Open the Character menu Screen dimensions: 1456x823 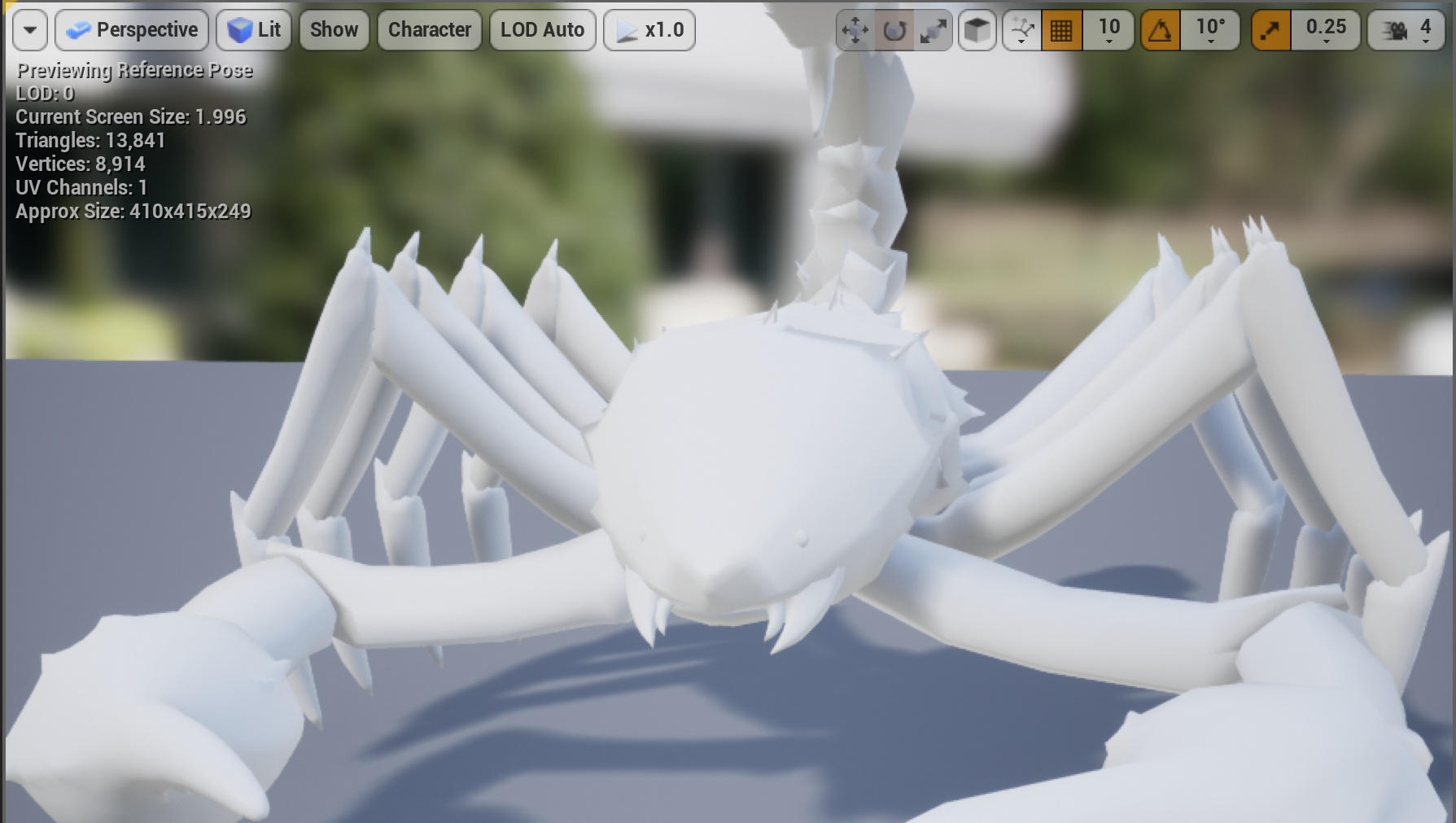(430, 29)
